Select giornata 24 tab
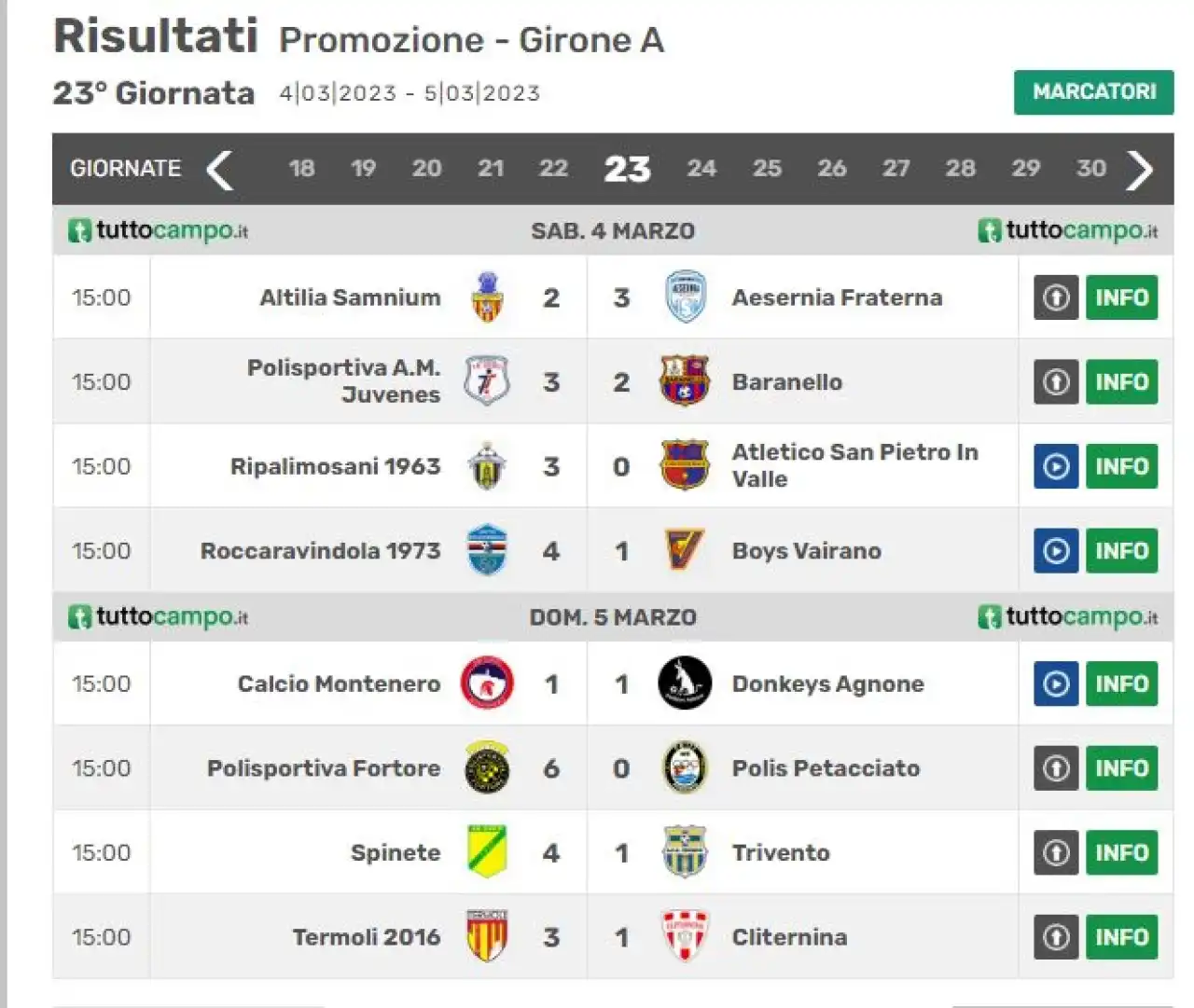 click(x=701, y=169)
